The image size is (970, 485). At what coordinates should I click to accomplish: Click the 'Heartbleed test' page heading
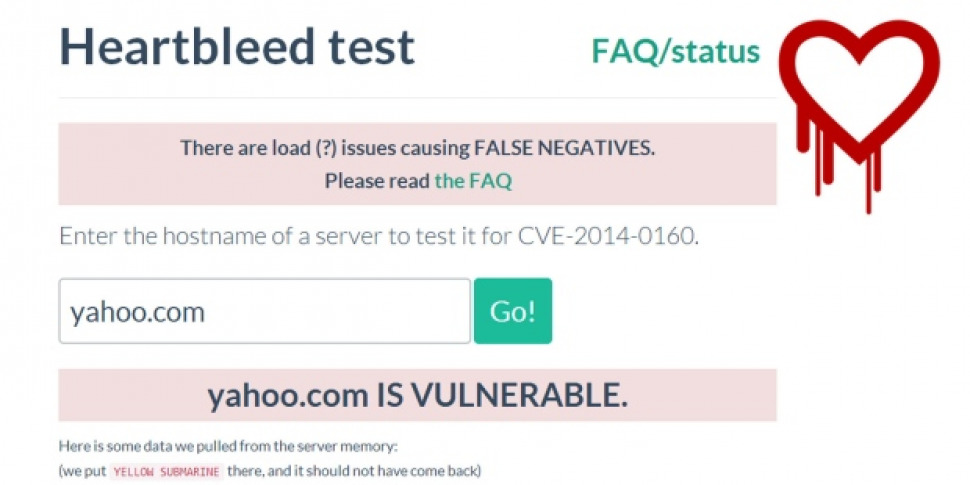tap(237, 46)
